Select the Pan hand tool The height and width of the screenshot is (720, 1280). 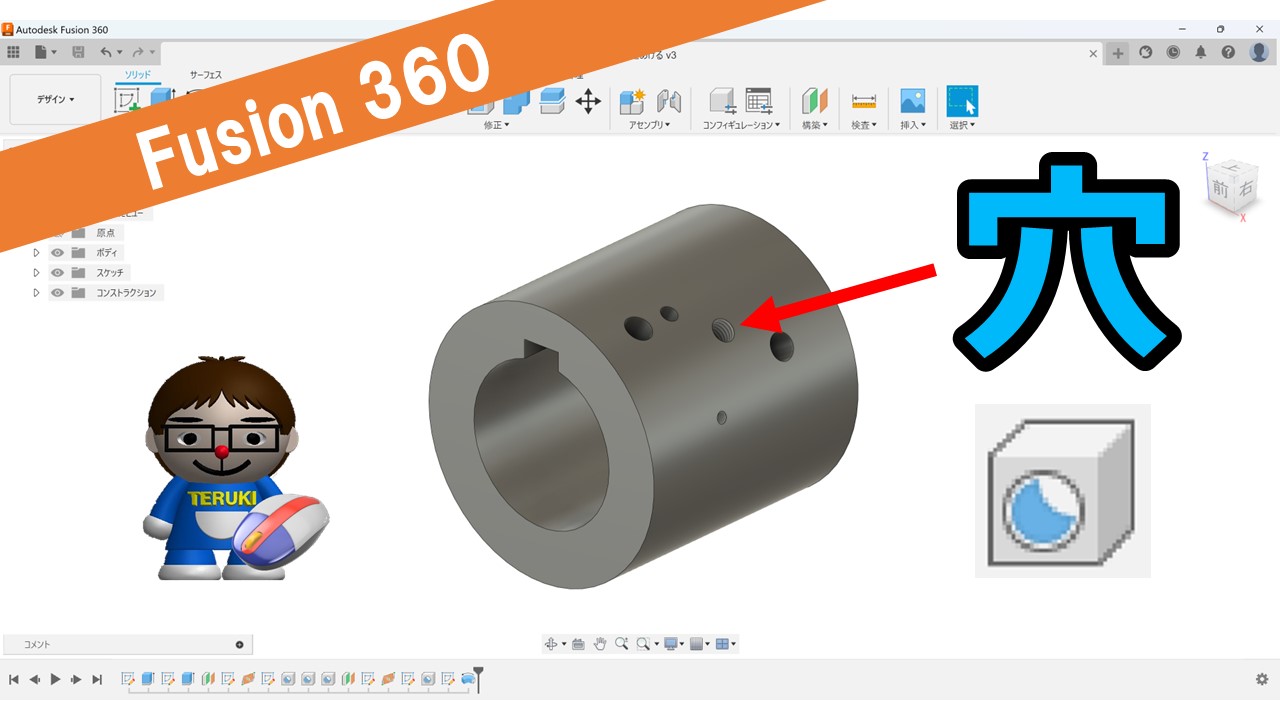(x=600, y=644)
